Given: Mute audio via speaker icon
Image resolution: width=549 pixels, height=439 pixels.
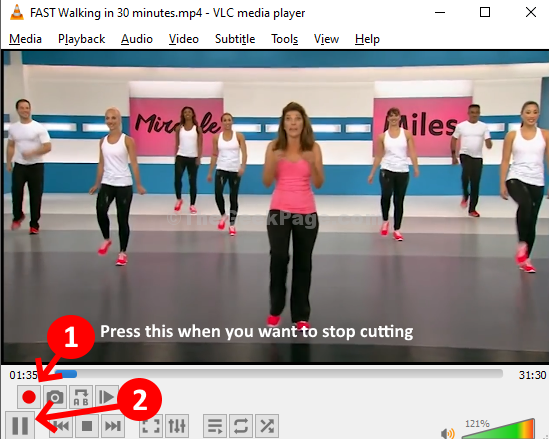Looking at the screenshot, I should (x=448, y=433).
